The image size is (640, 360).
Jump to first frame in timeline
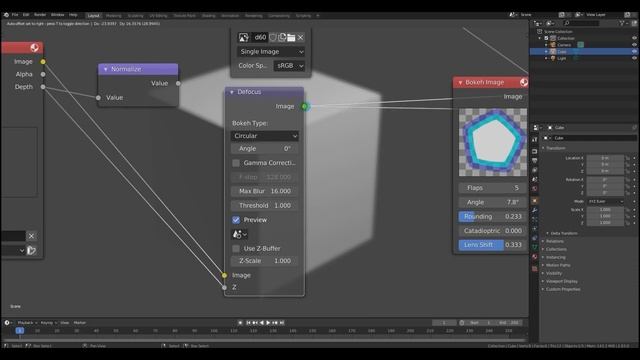[248, 323]
